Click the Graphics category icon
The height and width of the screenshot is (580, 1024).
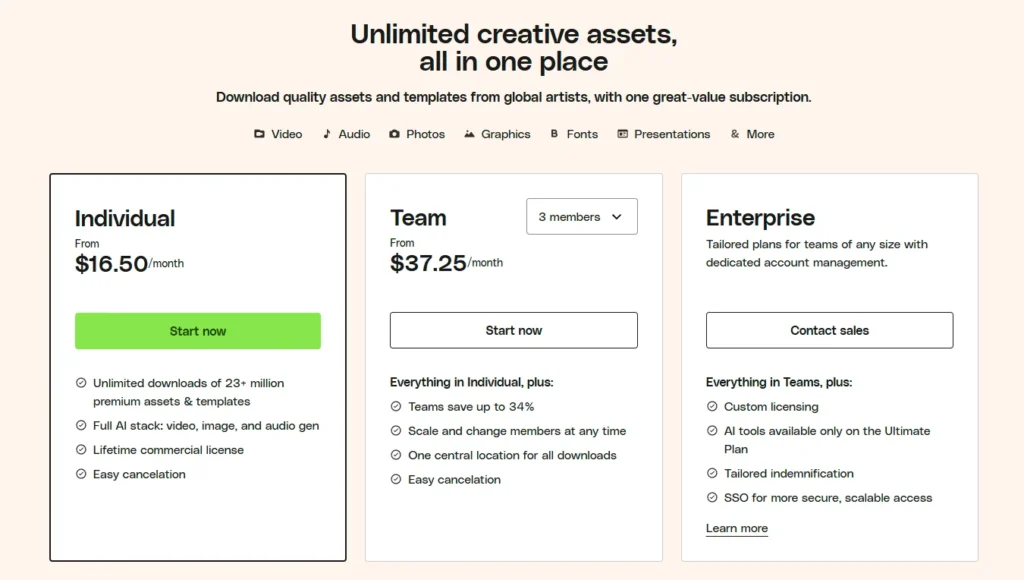point(470,134)
